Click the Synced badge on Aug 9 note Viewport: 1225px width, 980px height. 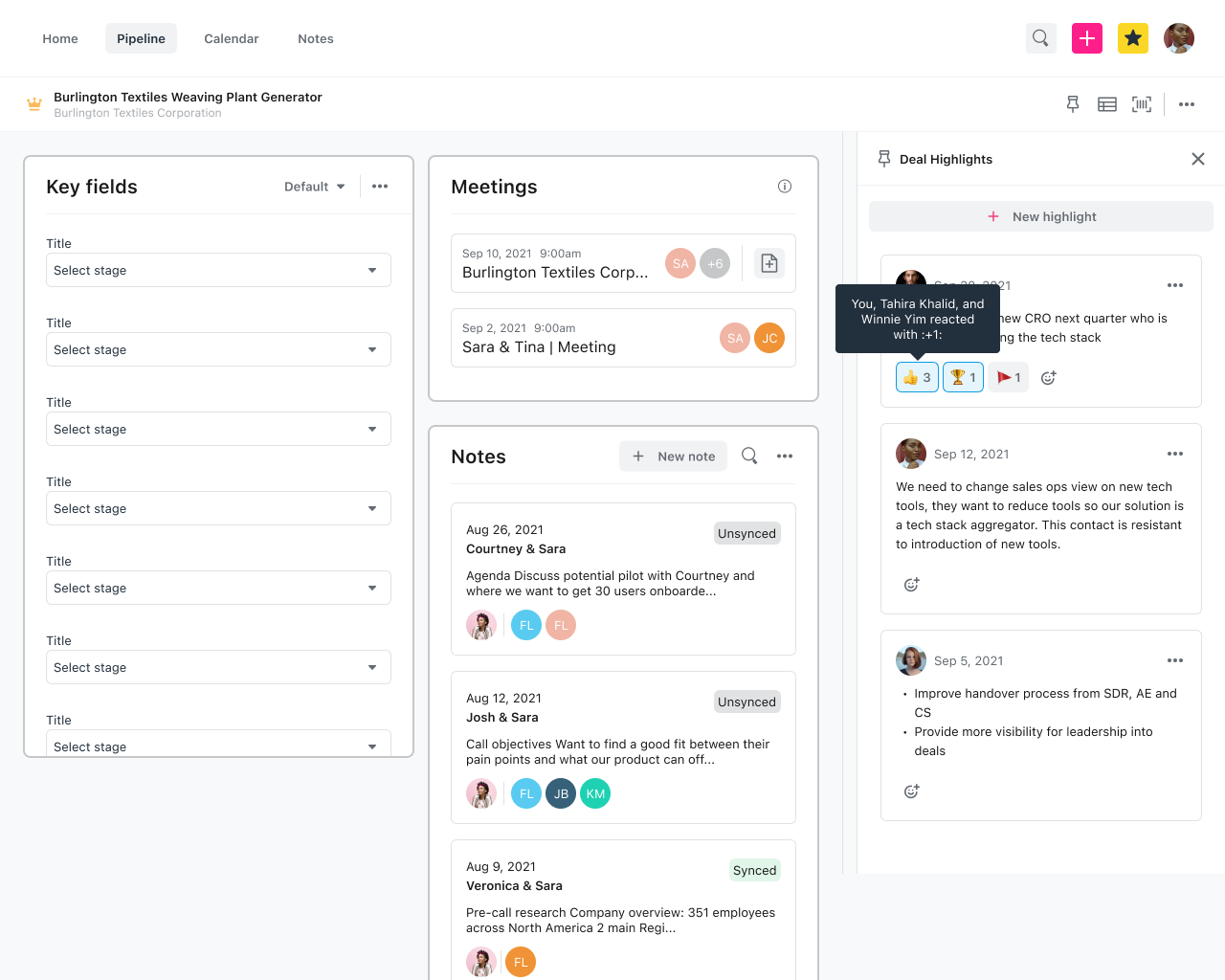(755, 870)
